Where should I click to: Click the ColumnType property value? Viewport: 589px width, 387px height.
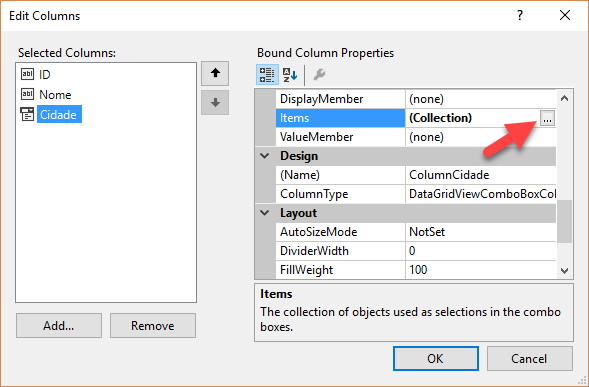[481, 194]
